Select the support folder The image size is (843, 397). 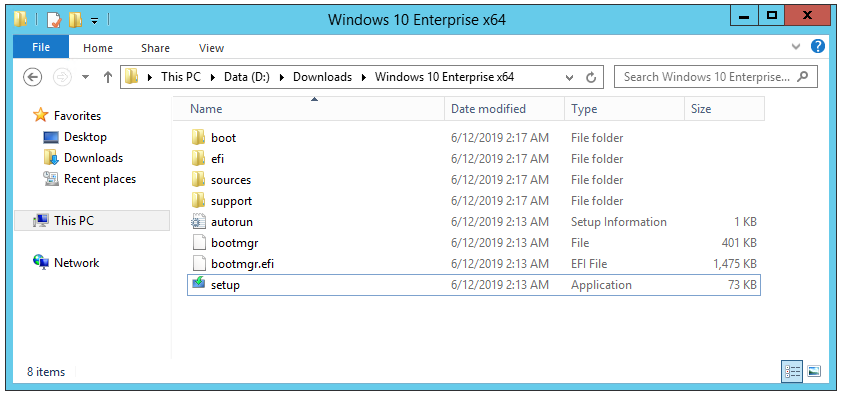474,201
